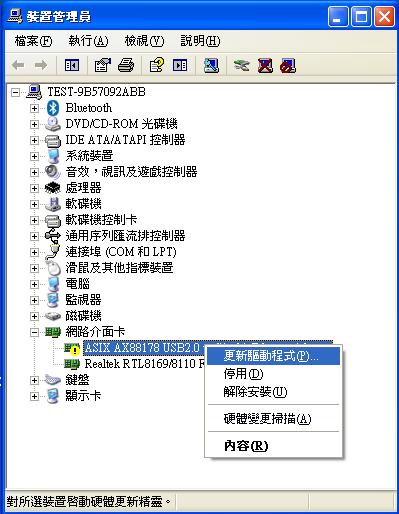Maximize the 裝置管理員 window
The height and width of the screenshot is (514, 399).
pyautogui.click(x=361, y=16)
